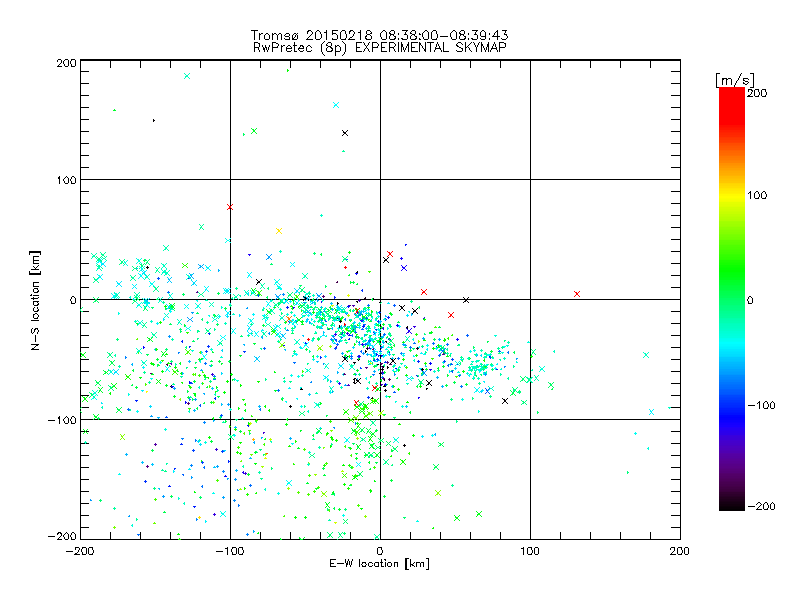Click the colorbar tick label "-100"
The width and height of the screenshot is (800, 600).
pos(761,405)
